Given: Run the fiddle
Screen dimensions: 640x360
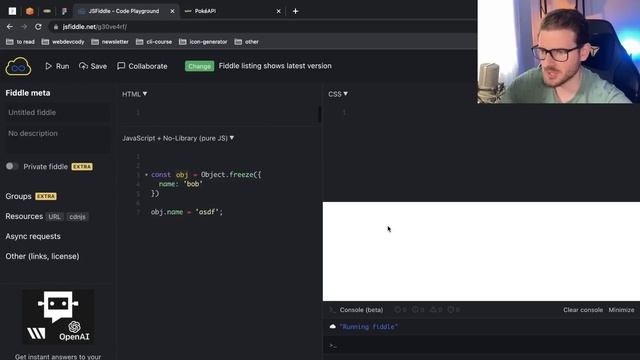Looking at the screenshot, I should point(57,66).
